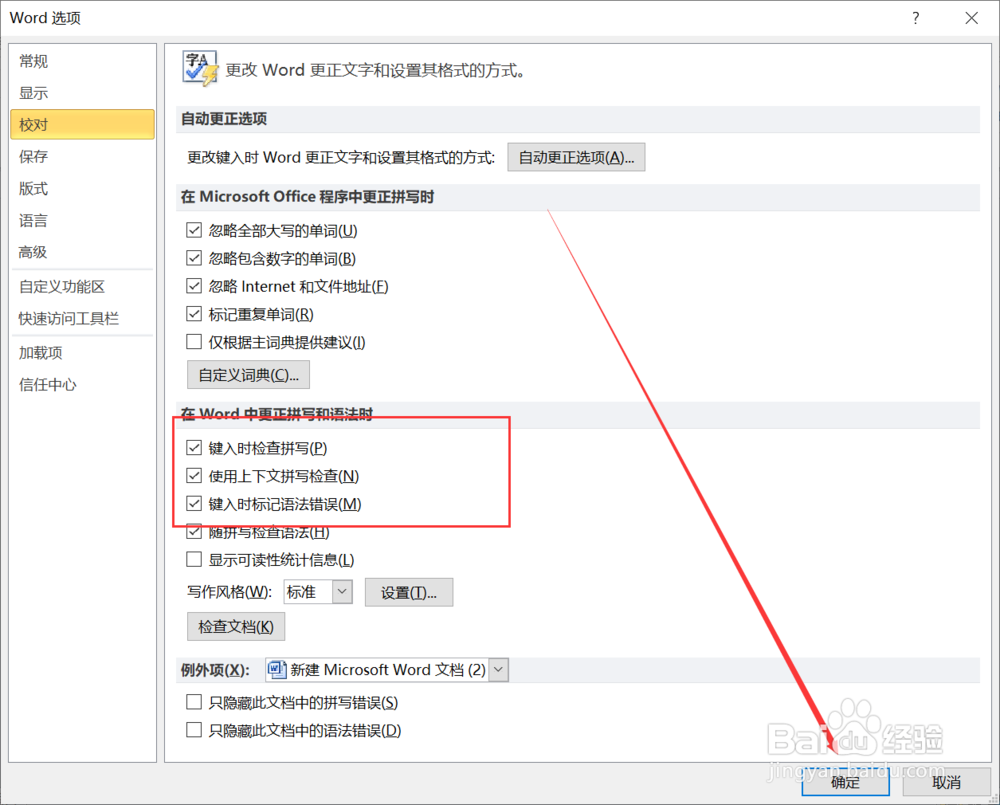Open the 高级 category

[82, 252]
